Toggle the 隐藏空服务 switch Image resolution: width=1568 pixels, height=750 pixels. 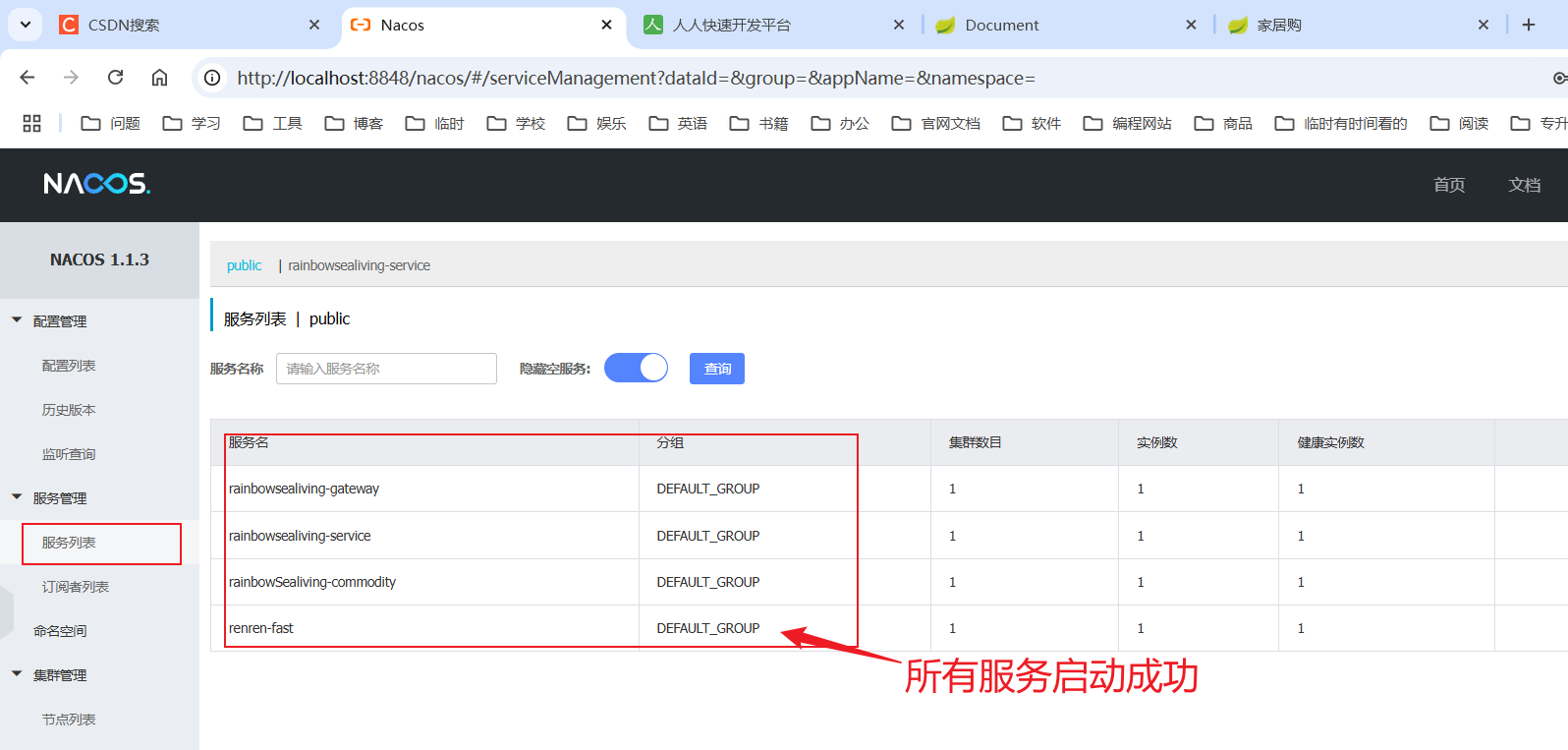[x=636, y=368]
